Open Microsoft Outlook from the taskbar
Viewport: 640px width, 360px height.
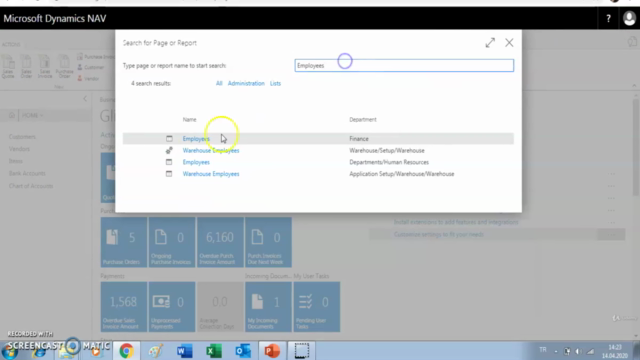(243, 351)
